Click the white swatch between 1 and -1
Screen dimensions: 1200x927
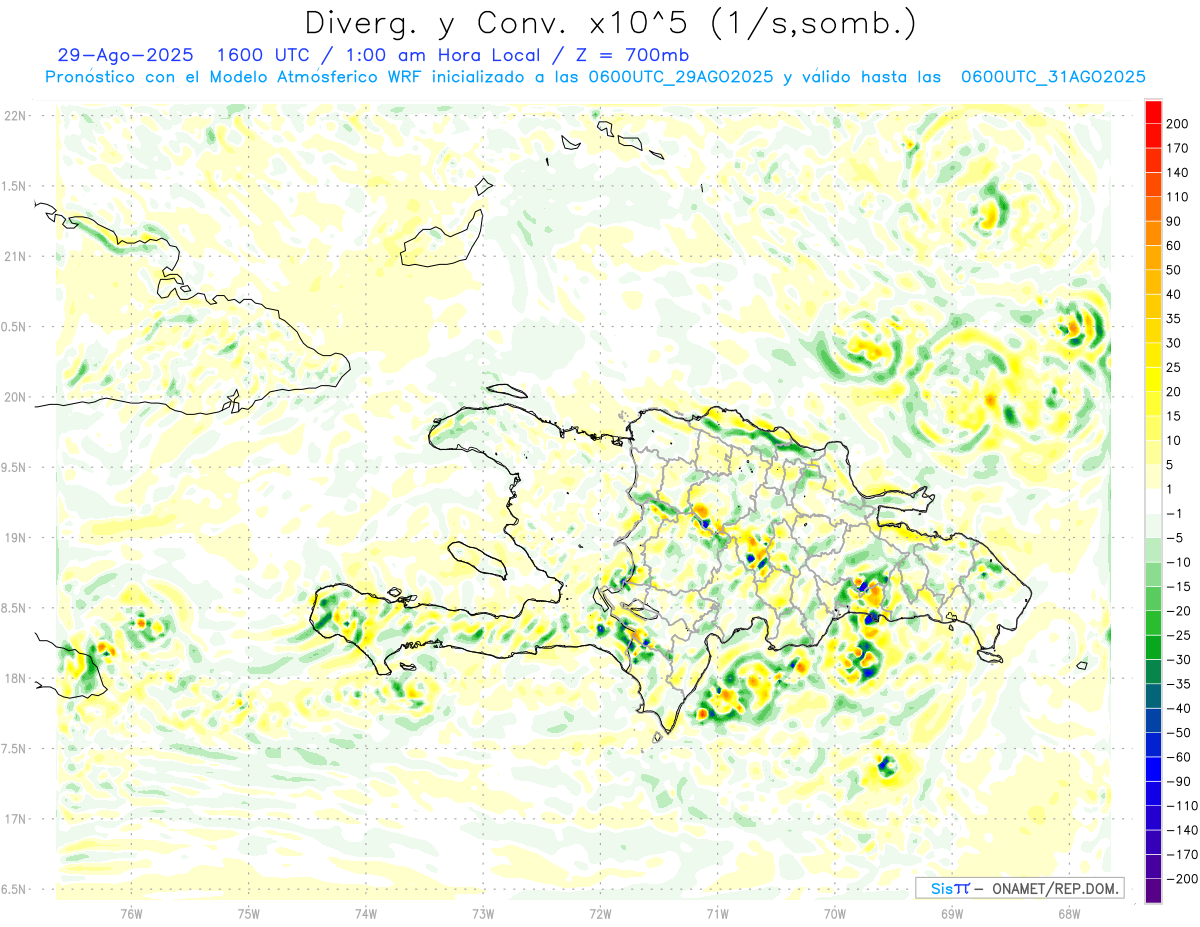[x=1153, y=502]
